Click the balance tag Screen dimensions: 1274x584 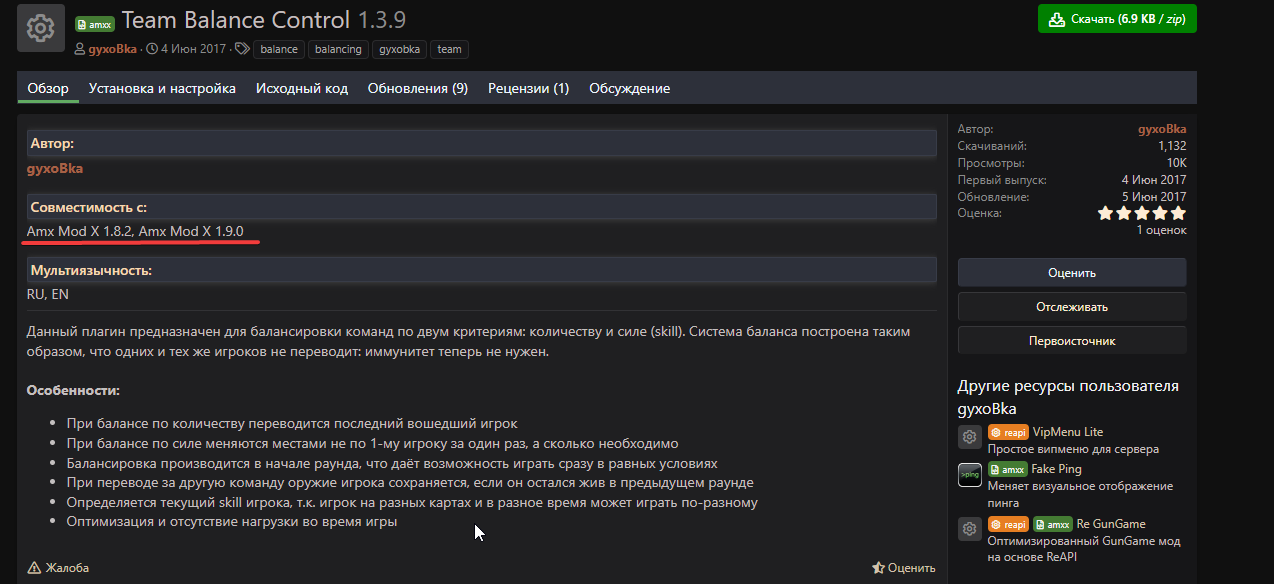click(279, 49)
